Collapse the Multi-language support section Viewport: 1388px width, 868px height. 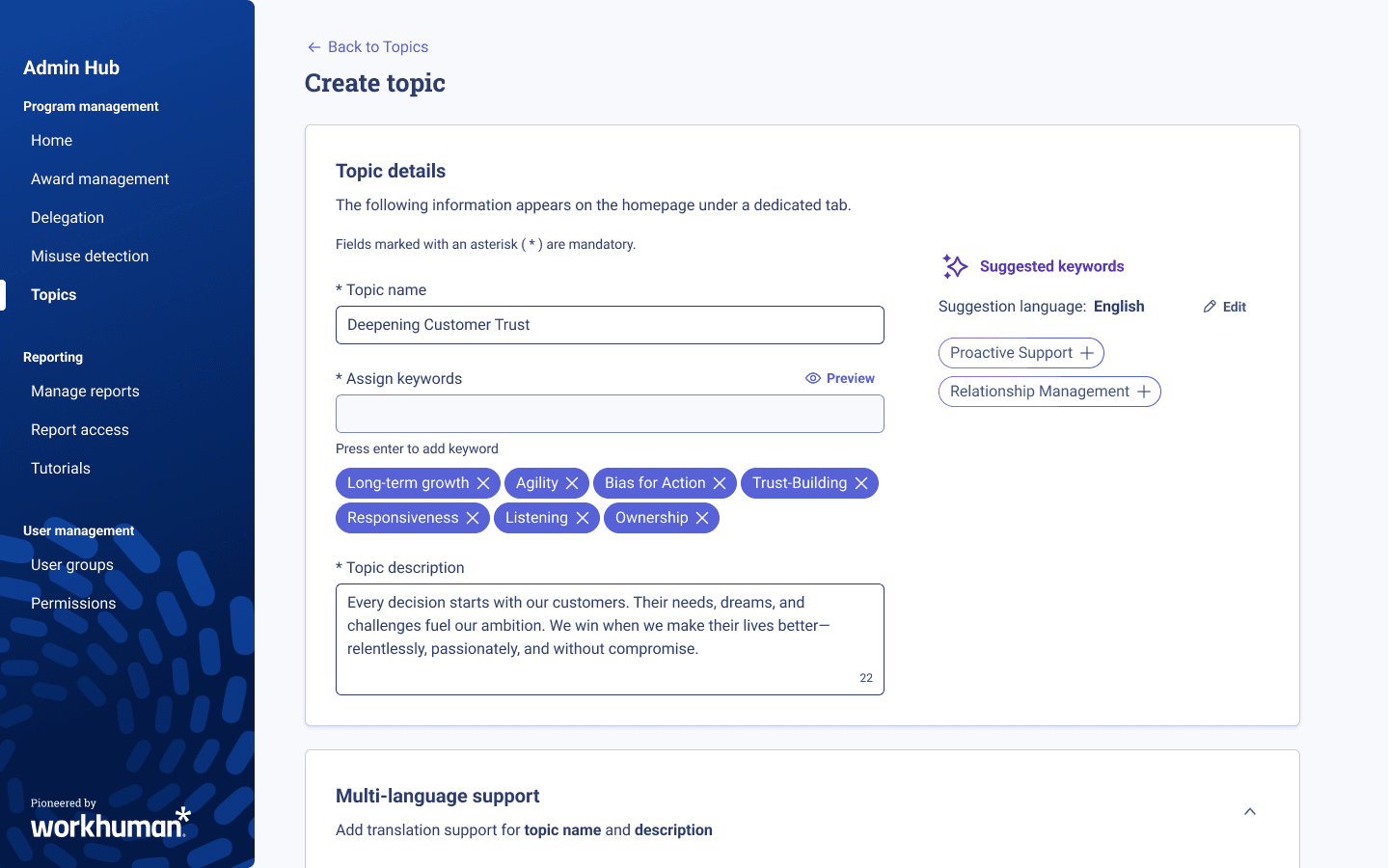coord(1249,811)
